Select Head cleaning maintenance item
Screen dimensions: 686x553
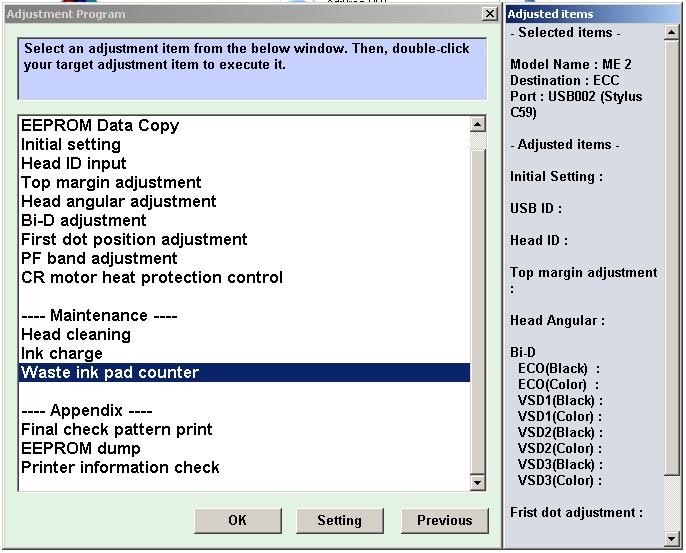click(x=244, y=335)
